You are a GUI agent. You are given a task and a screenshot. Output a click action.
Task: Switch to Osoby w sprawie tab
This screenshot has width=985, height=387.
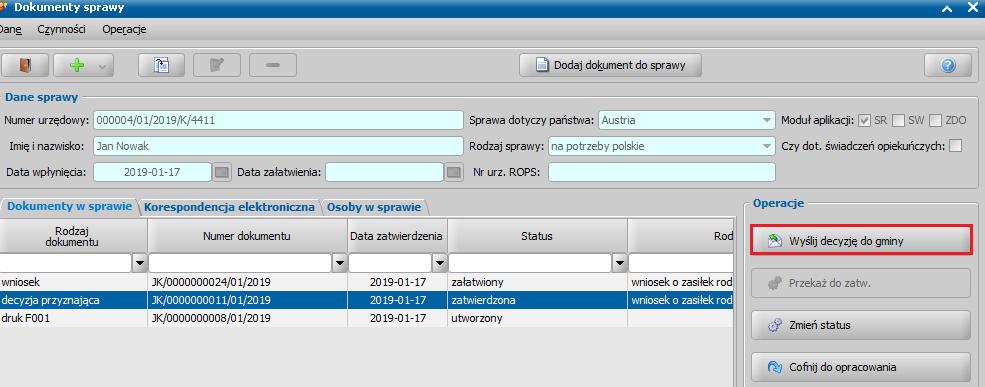coord(374,206)
